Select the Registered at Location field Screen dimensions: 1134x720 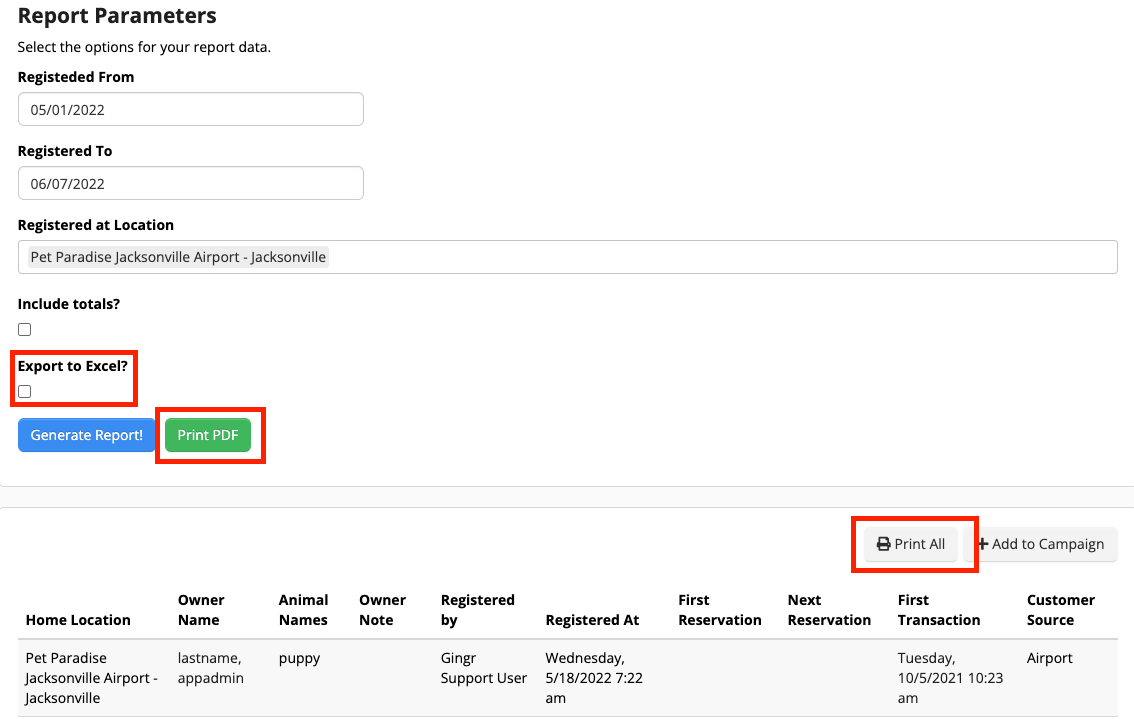click(x=567, y=256)
